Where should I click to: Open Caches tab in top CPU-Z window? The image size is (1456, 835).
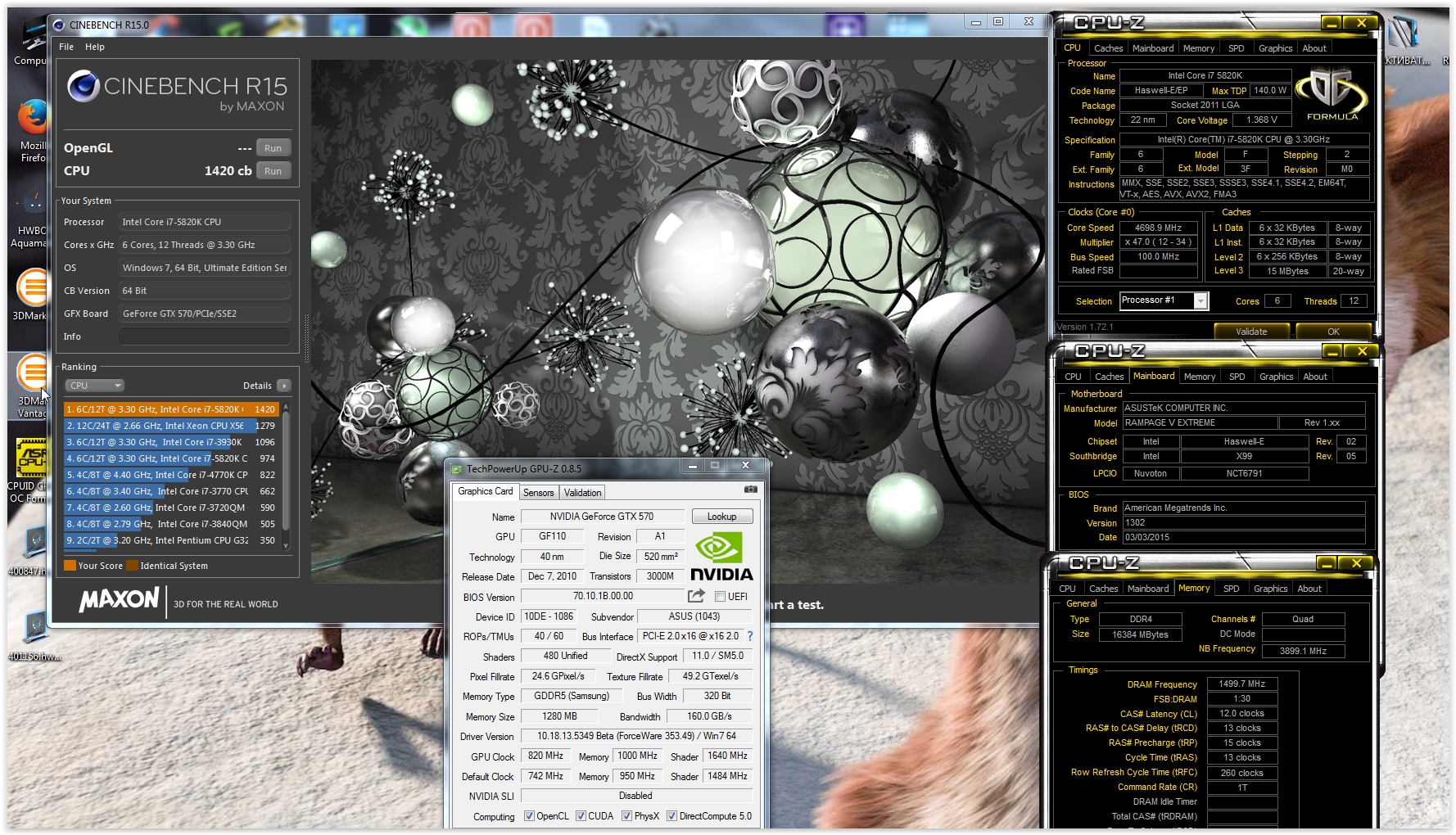point(1108,48)
